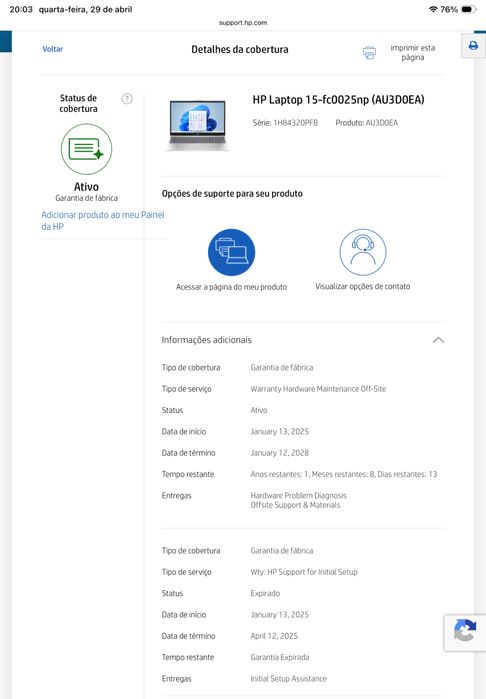Viewport: 486px width, 699px height.
Task: Open the blue Acessar a página do meu produto icon
Action: point(231,252)
